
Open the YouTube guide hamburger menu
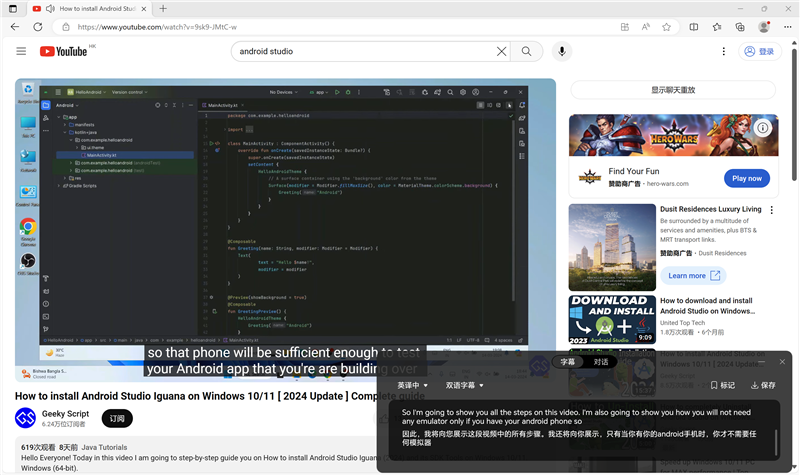(x=21, y=51)
